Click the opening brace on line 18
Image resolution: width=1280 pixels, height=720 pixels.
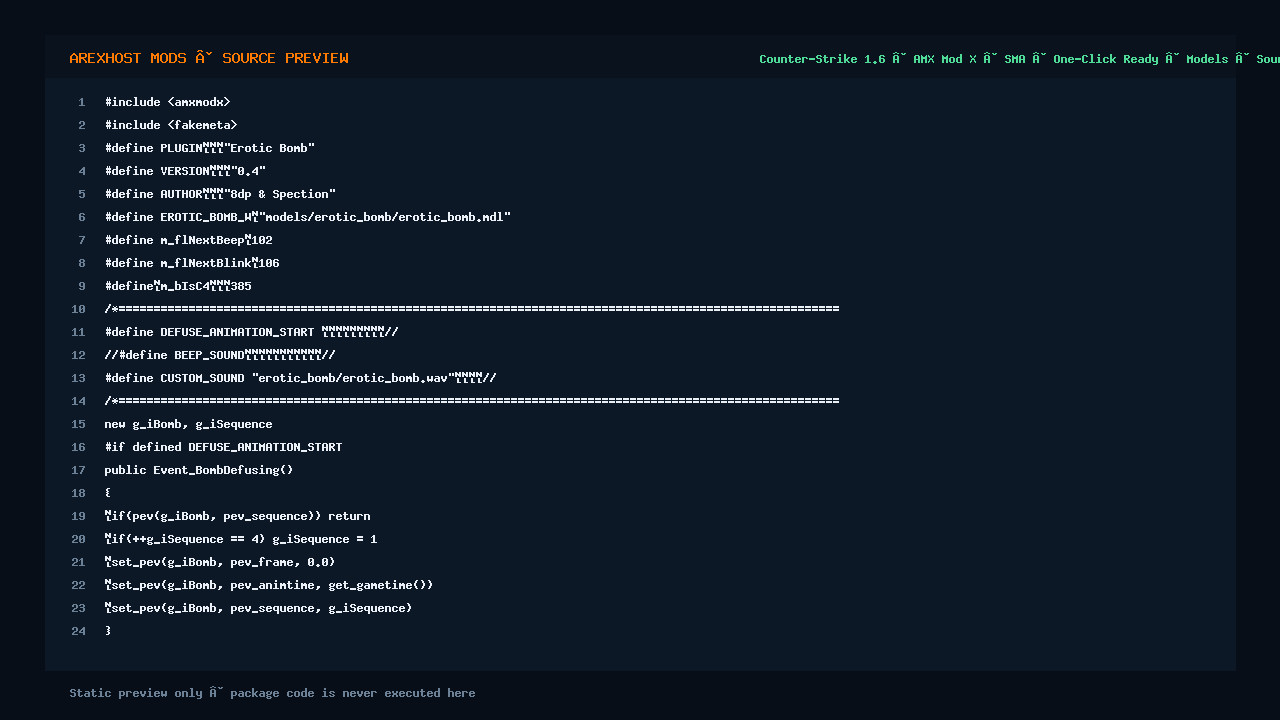coord(108,493)
